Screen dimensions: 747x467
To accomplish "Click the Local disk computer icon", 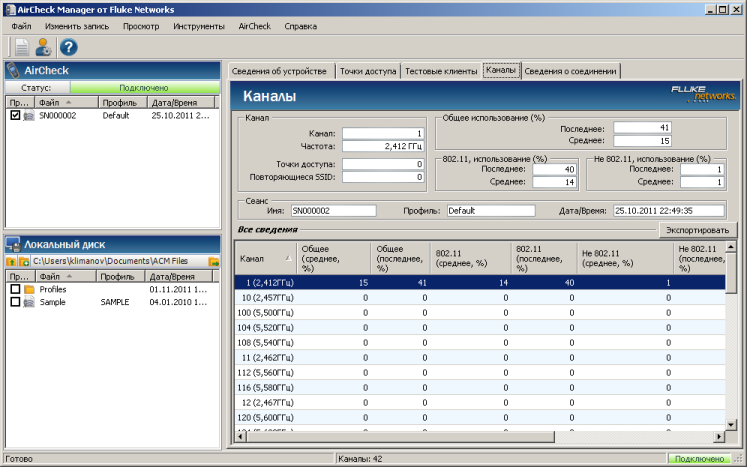I will pos(13,244).
